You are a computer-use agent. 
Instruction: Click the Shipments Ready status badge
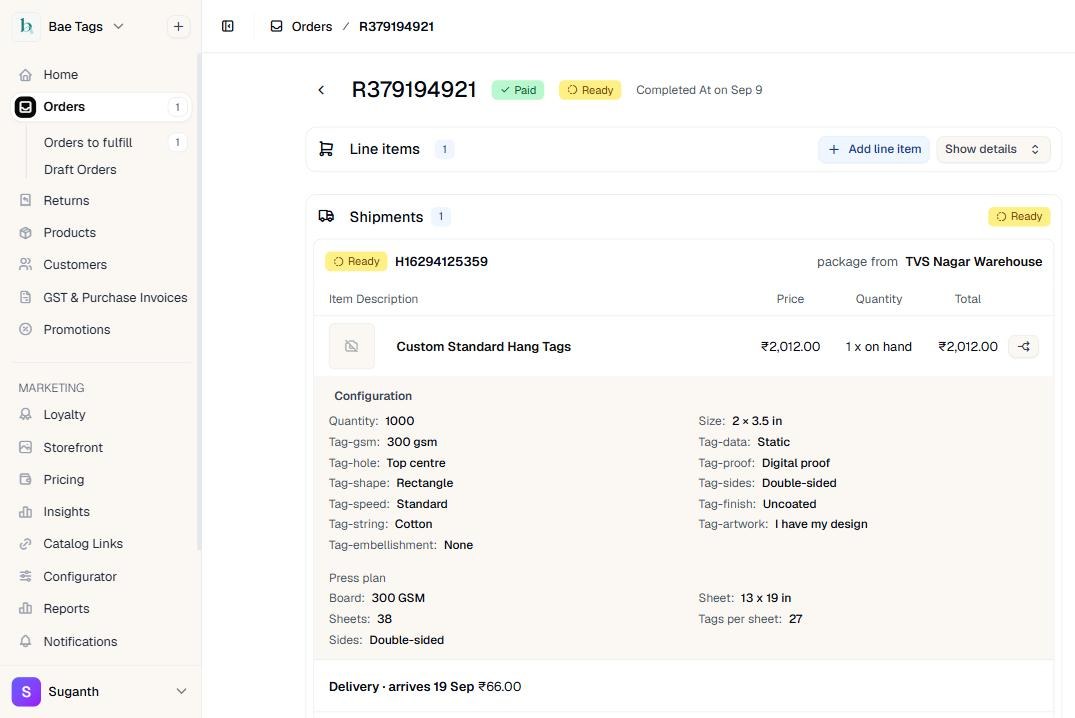(x=1019, y=217)
